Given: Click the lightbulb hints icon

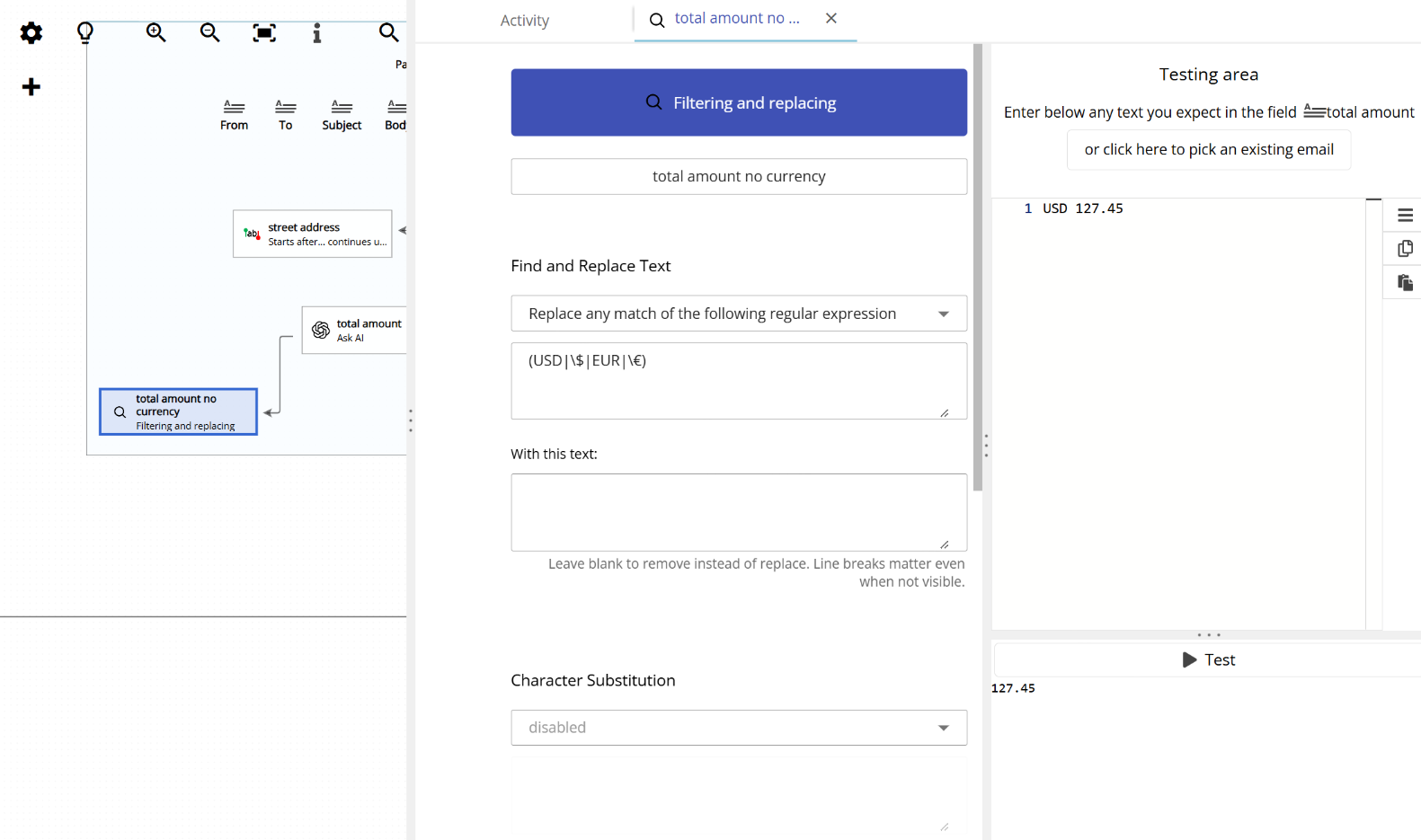Looking at the screenshot, I should pos(85,33).
